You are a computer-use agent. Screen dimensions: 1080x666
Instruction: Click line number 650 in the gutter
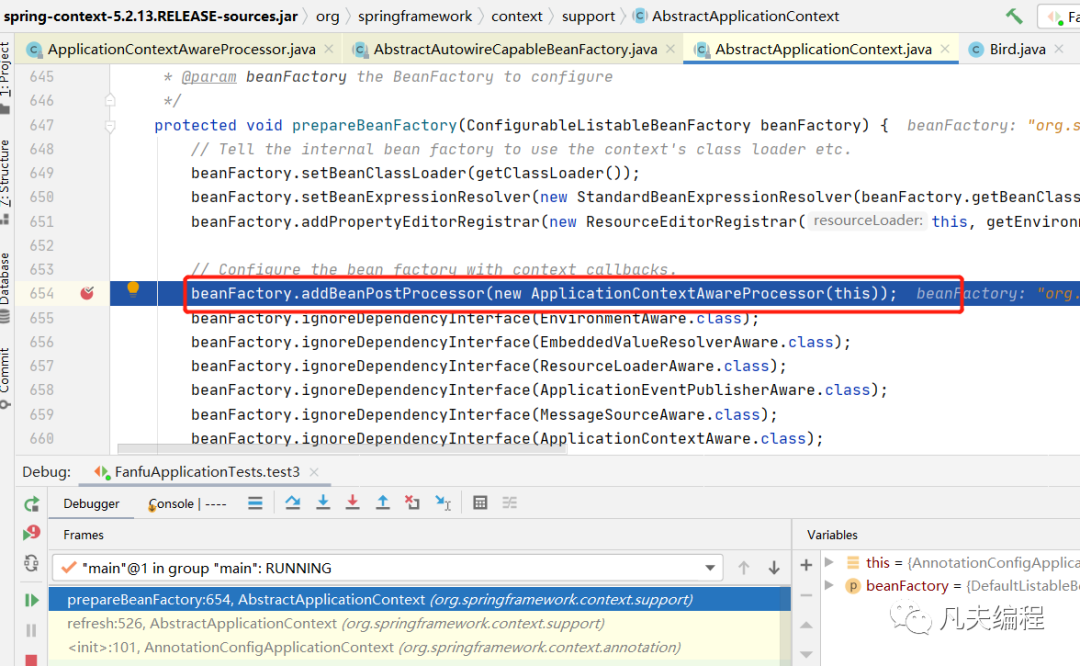pyautogui.click(x=41, y=197)
